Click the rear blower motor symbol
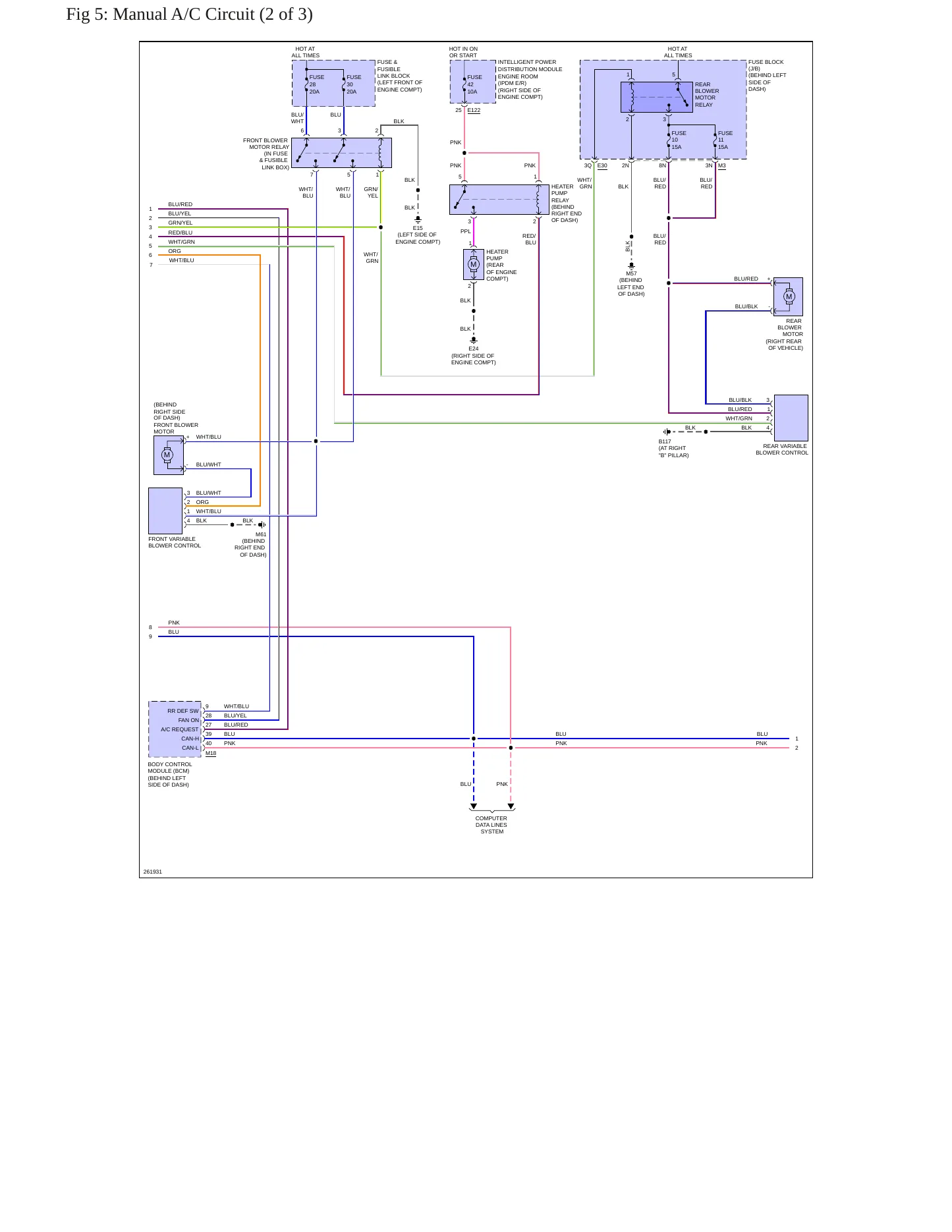This screenshot has width=952, height=1232. (x=789, y=296)
